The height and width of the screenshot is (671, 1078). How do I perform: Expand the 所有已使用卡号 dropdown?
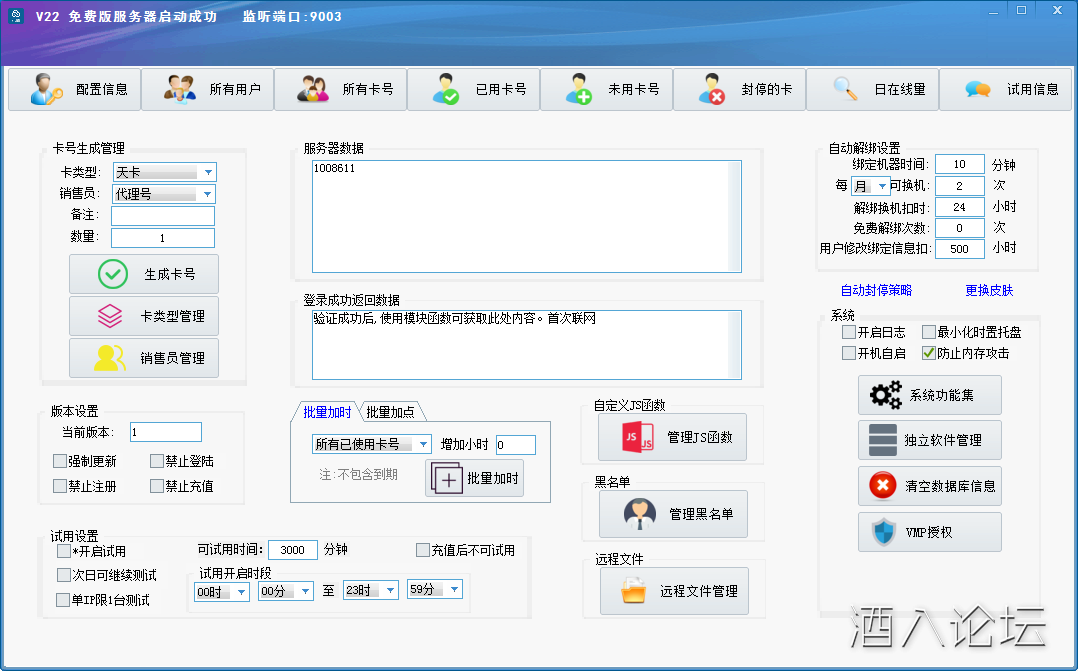click(x=424, y=444)
